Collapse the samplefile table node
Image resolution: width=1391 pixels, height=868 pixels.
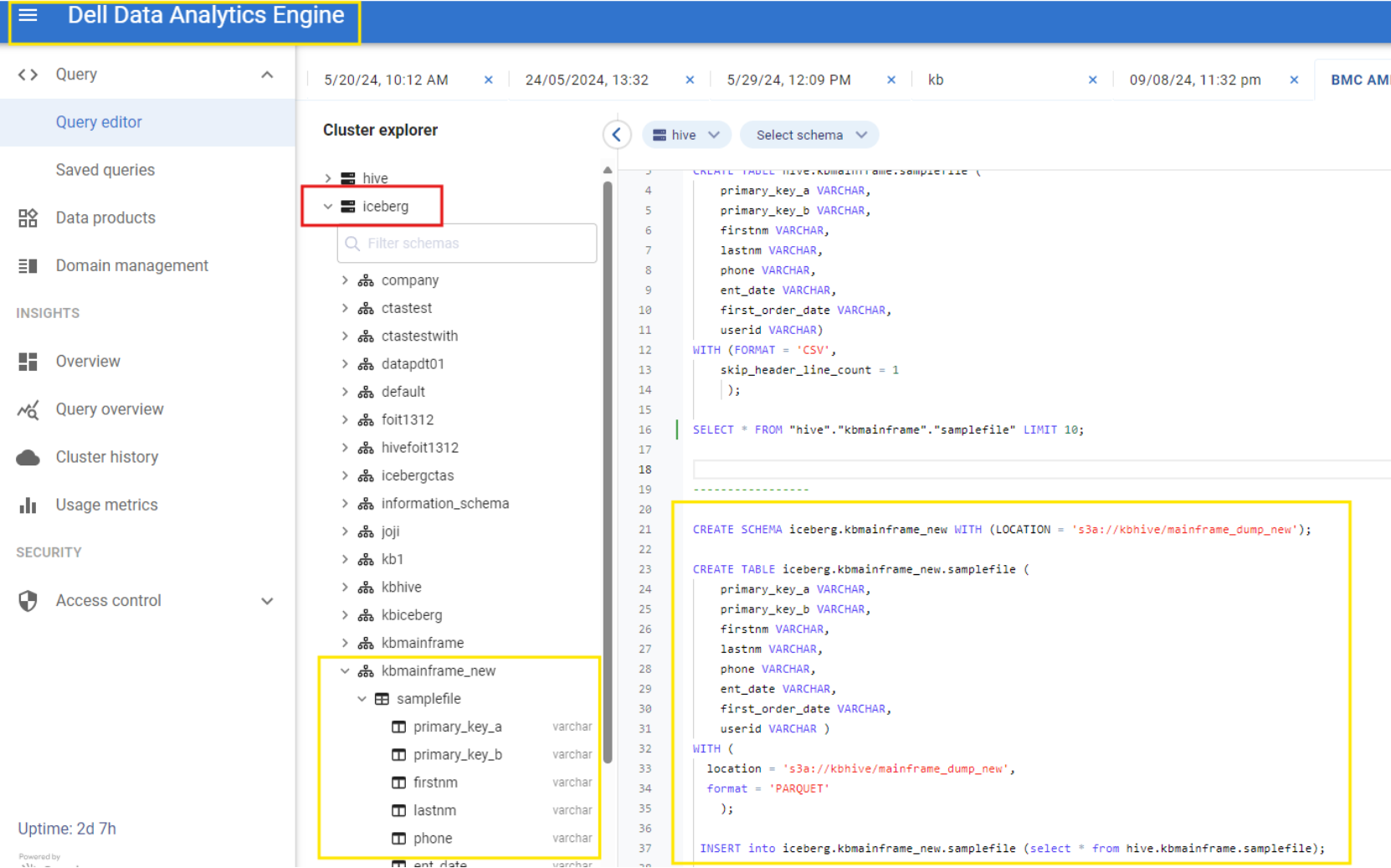(362, 699)
